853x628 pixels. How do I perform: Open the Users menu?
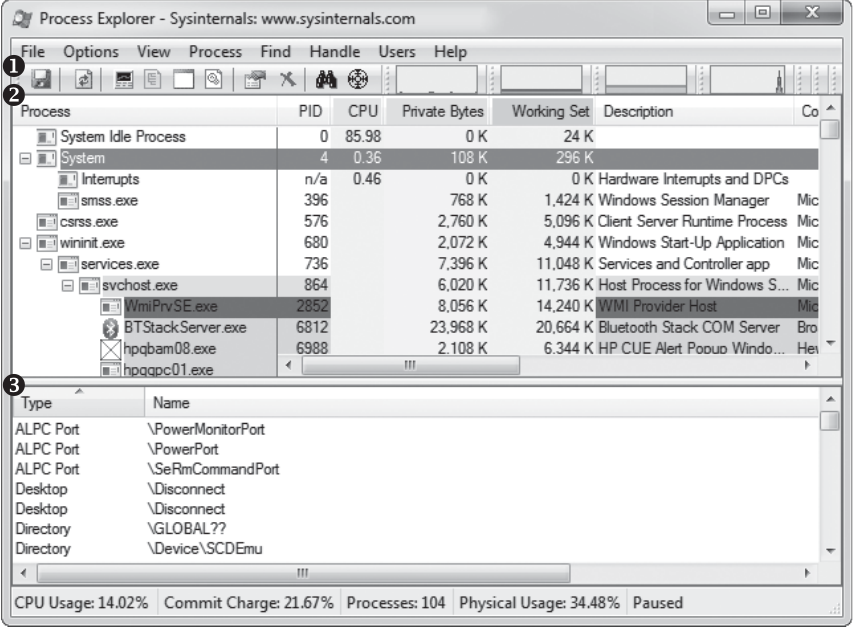click(397, 52)
